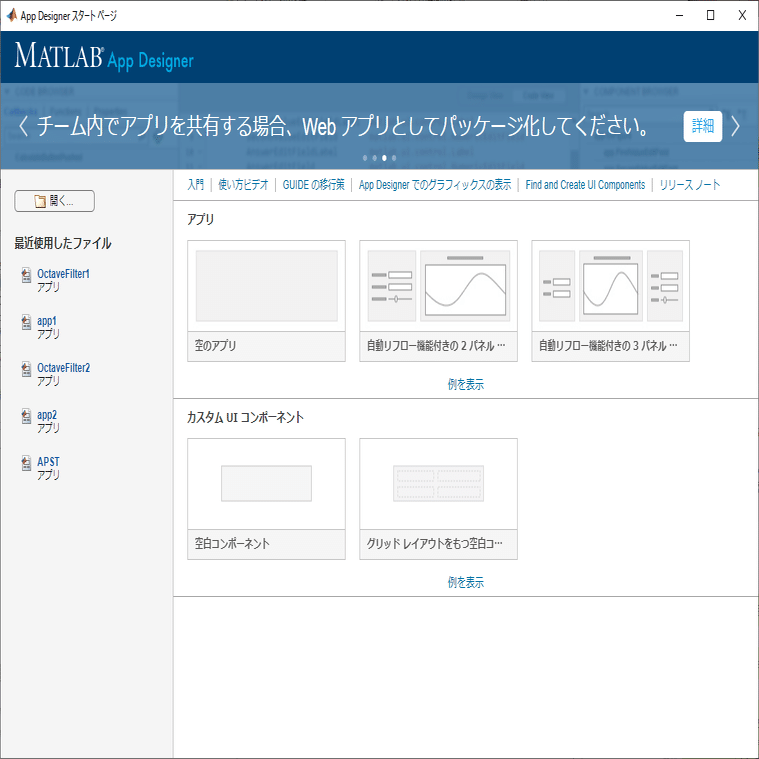Screen dimensions: 759x759
Task: Open the recent file OctaveFilter2
Action: [63, 368]
